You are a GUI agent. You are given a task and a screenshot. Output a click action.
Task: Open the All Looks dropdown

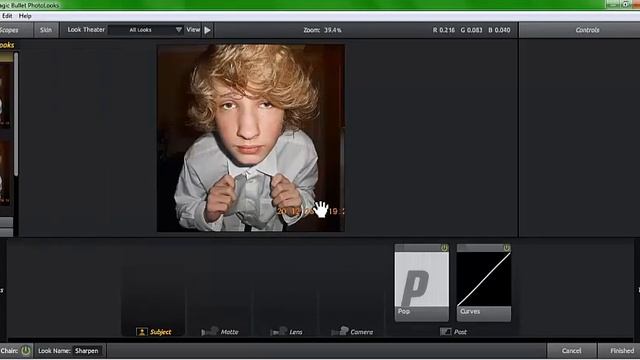(x=146, y=30)
